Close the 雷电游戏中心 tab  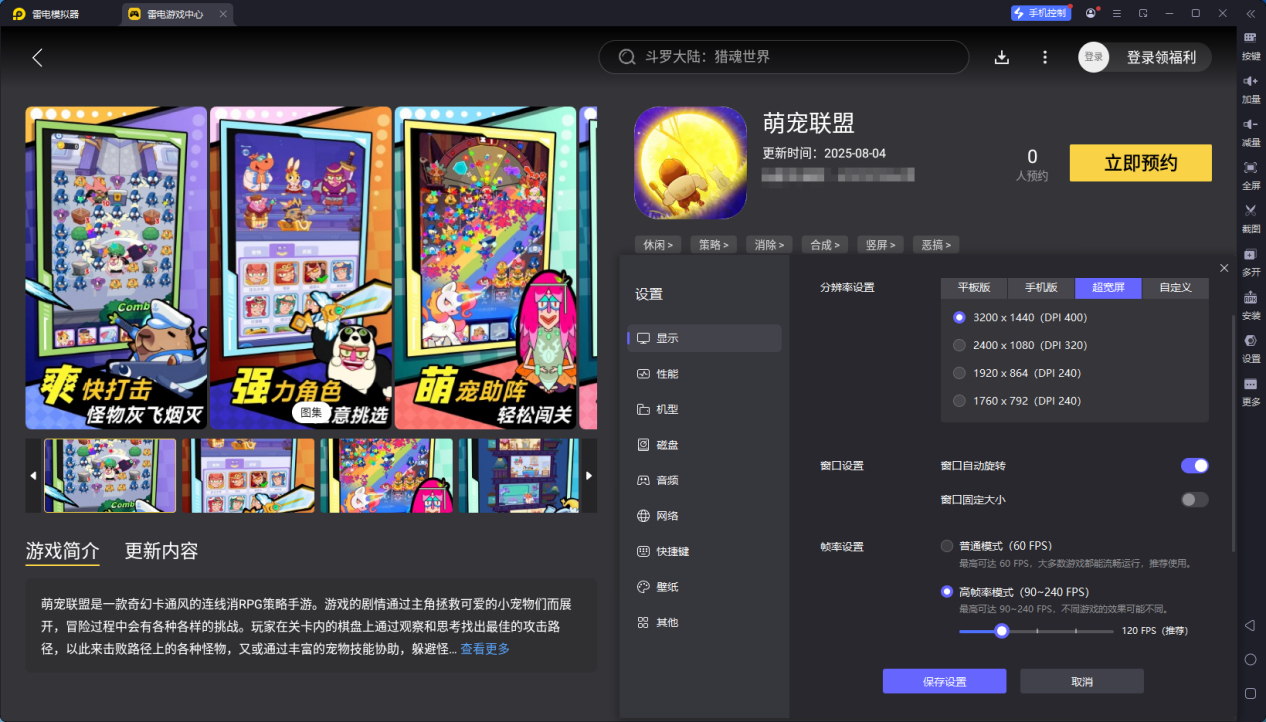(223, 14)
